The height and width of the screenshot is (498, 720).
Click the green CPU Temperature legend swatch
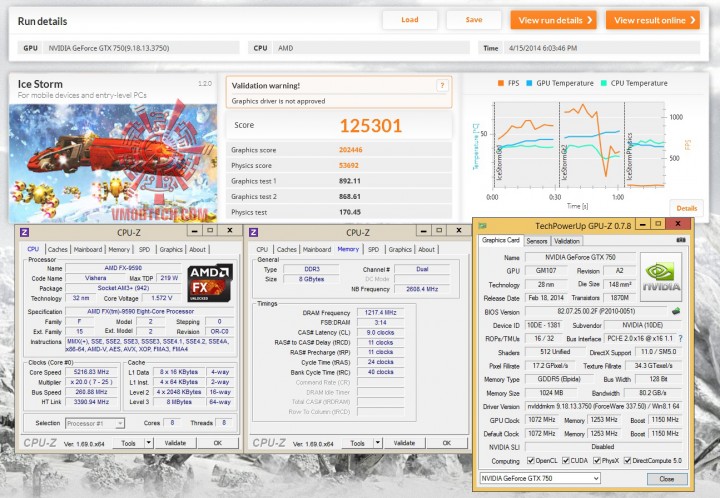tap(603, 83)
